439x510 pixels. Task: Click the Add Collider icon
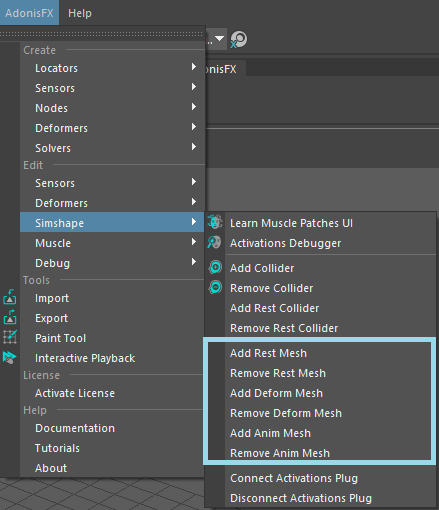click(215, 267)
